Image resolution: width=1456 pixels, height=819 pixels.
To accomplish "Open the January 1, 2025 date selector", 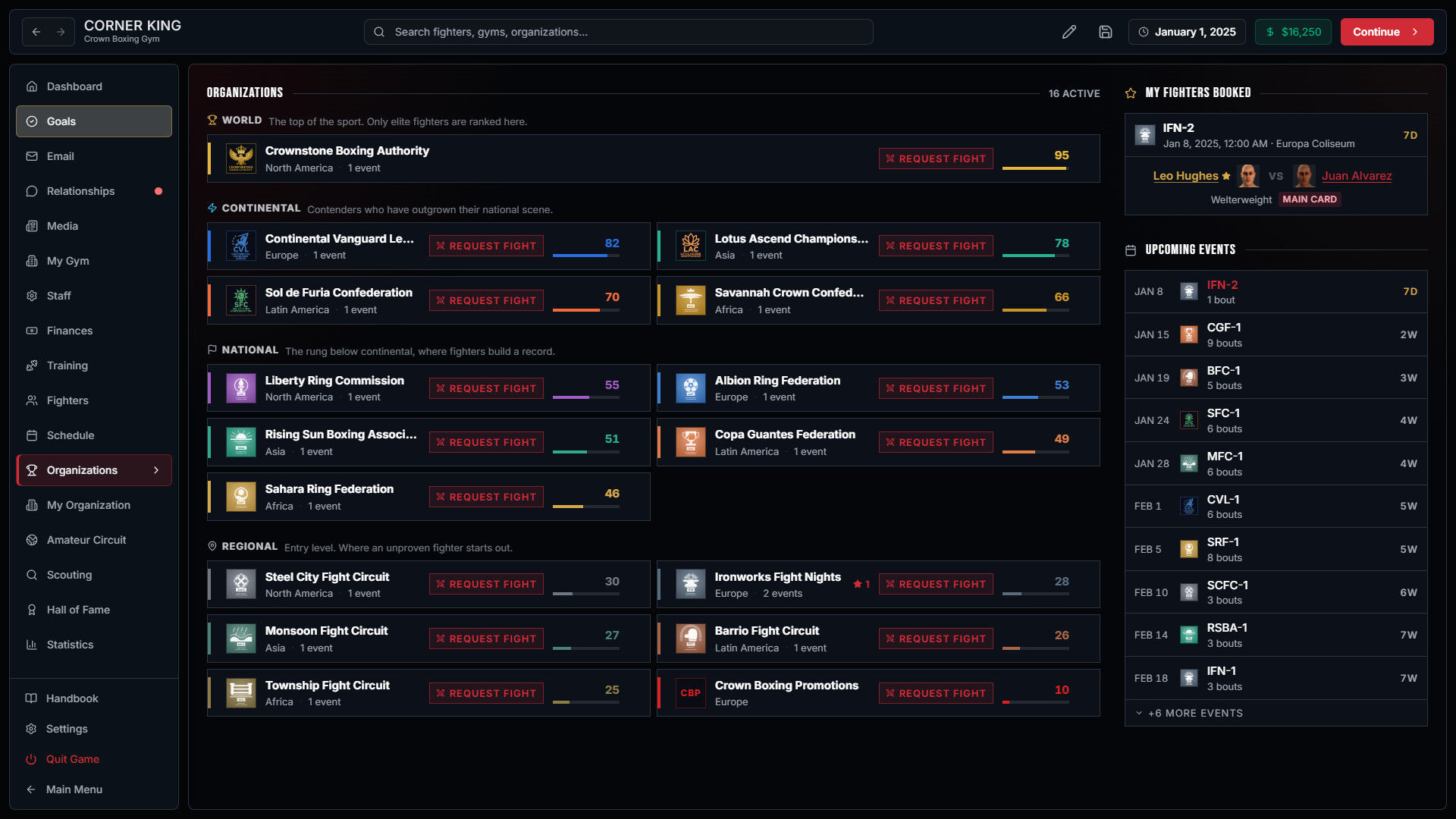I will (1187, 32).
